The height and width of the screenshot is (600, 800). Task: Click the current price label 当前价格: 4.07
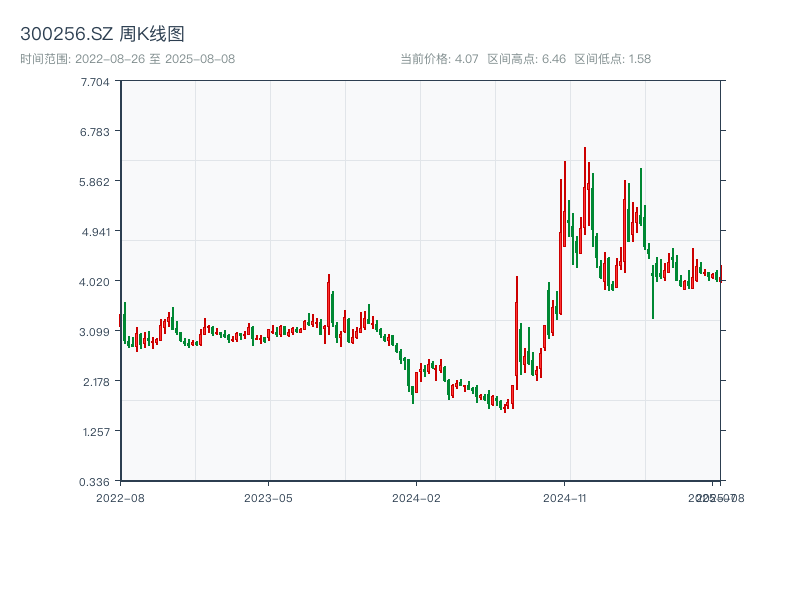439,59
